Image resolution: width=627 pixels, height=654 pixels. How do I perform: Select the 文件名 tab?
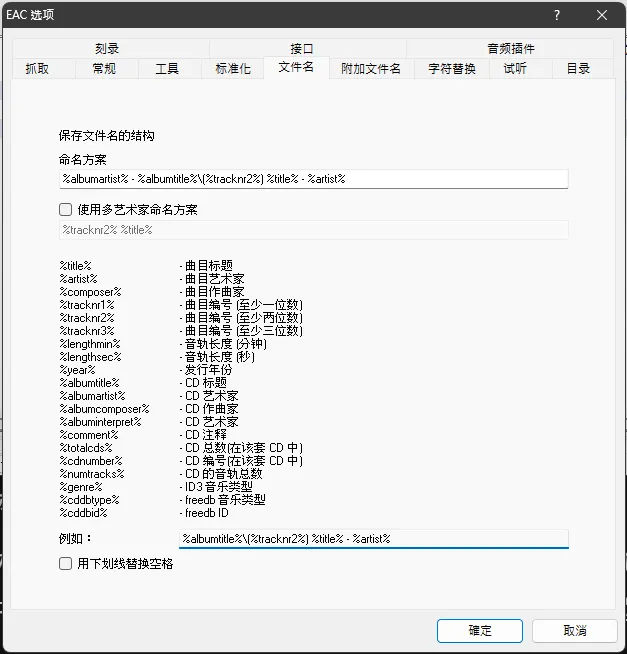click(296, 68)
